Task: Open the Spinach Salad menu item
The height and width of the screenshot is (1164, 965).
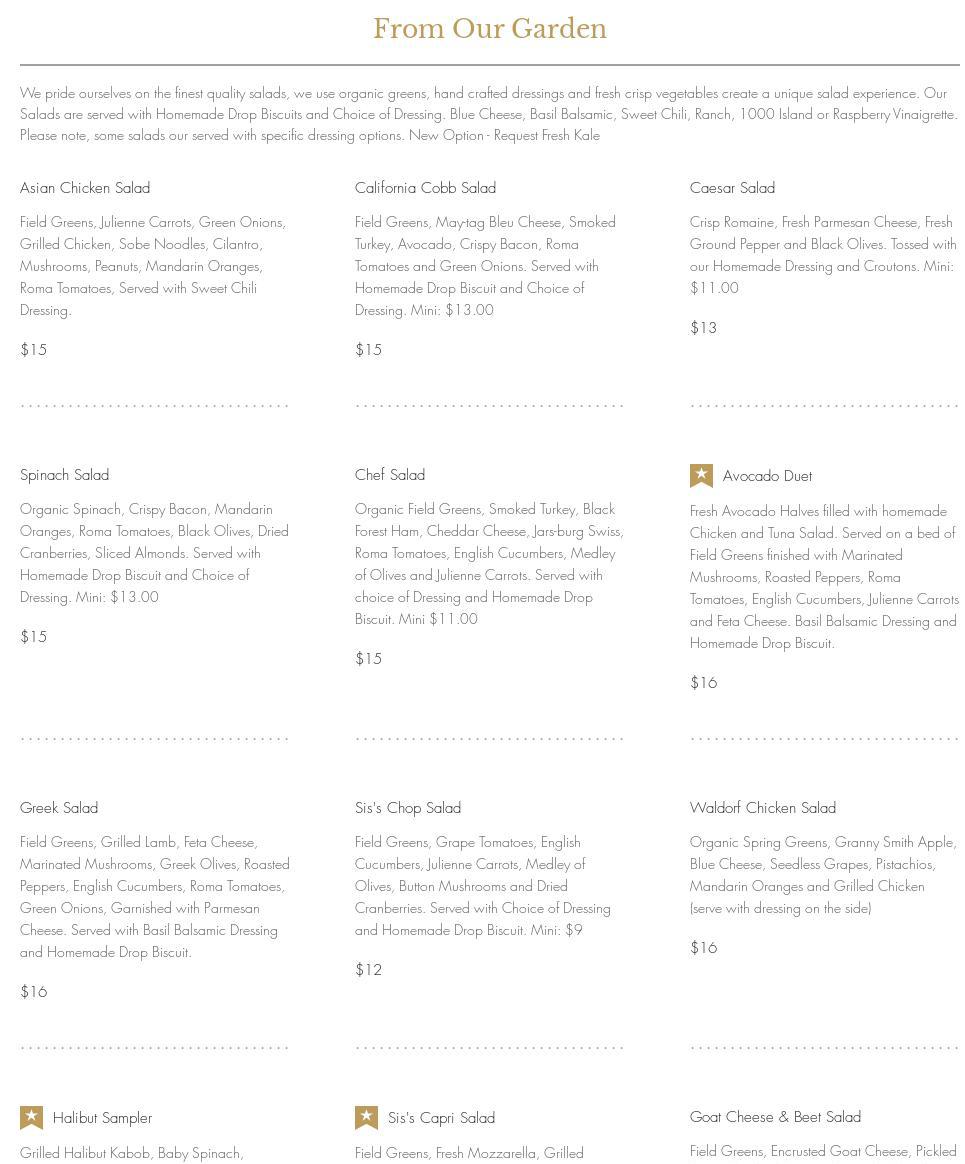Action: (65, 475)
